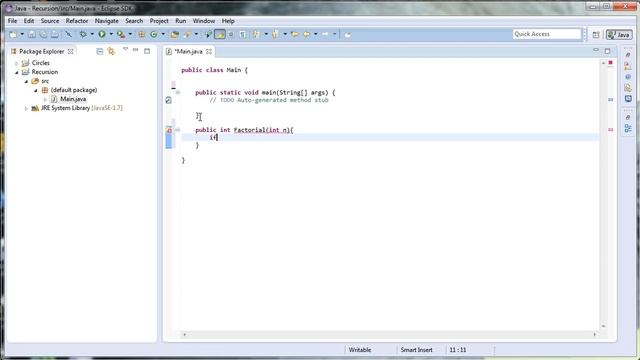Screen dimensions: 640x360
Task: Click Writable in the status bar
Action: (360, 350)
